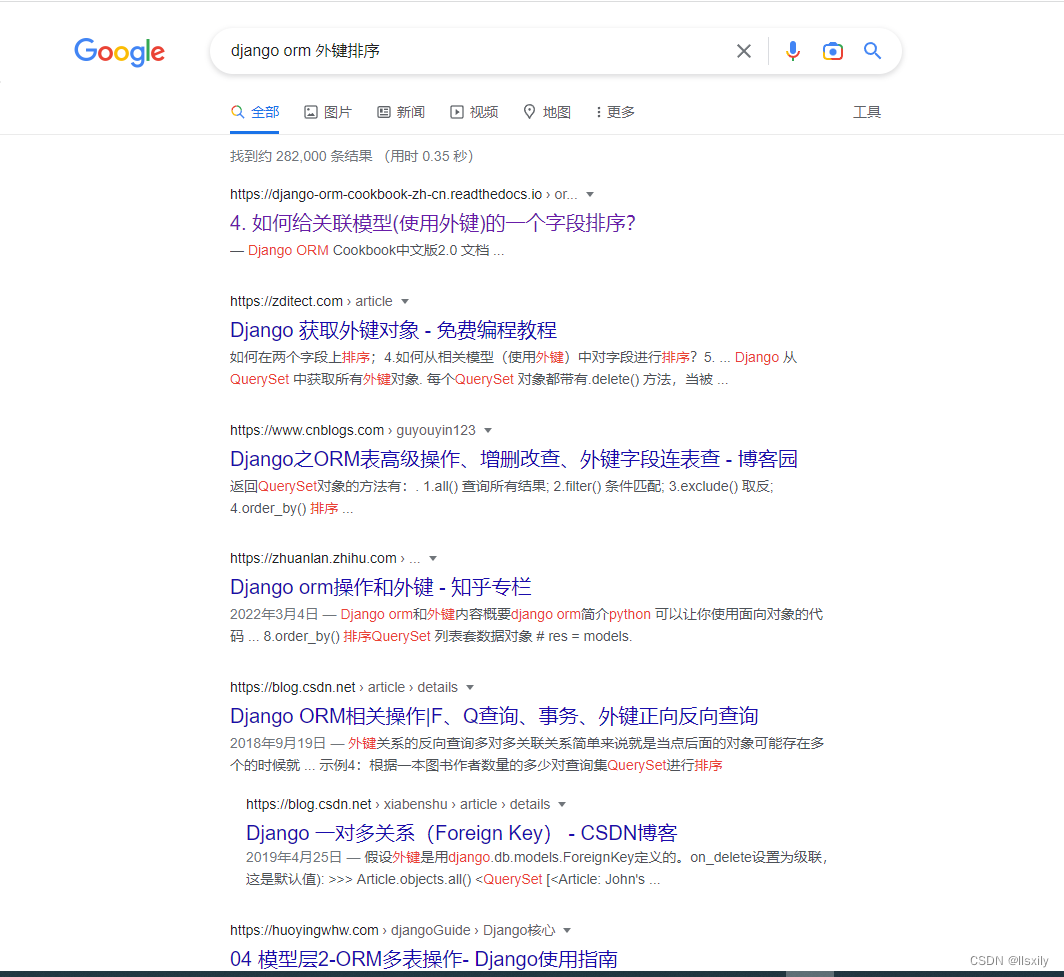Click the result count text 找到约 282,000 条结果
Screen dimensions: 1064x977
click(301, 156)
